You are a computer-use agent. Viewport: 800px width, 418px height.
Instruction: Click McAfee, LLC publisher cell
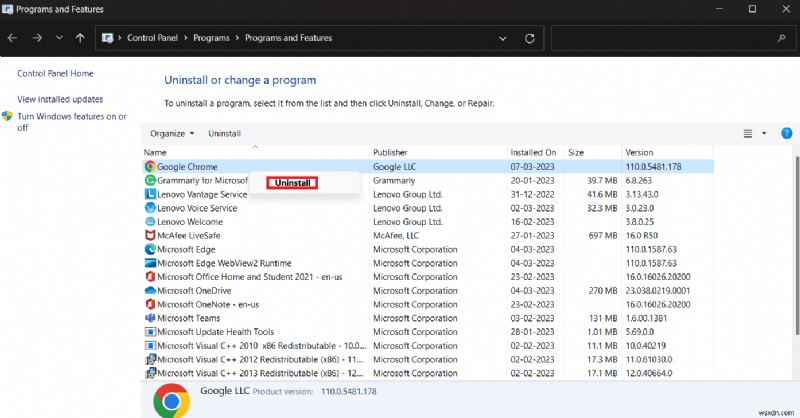(396, 235)
